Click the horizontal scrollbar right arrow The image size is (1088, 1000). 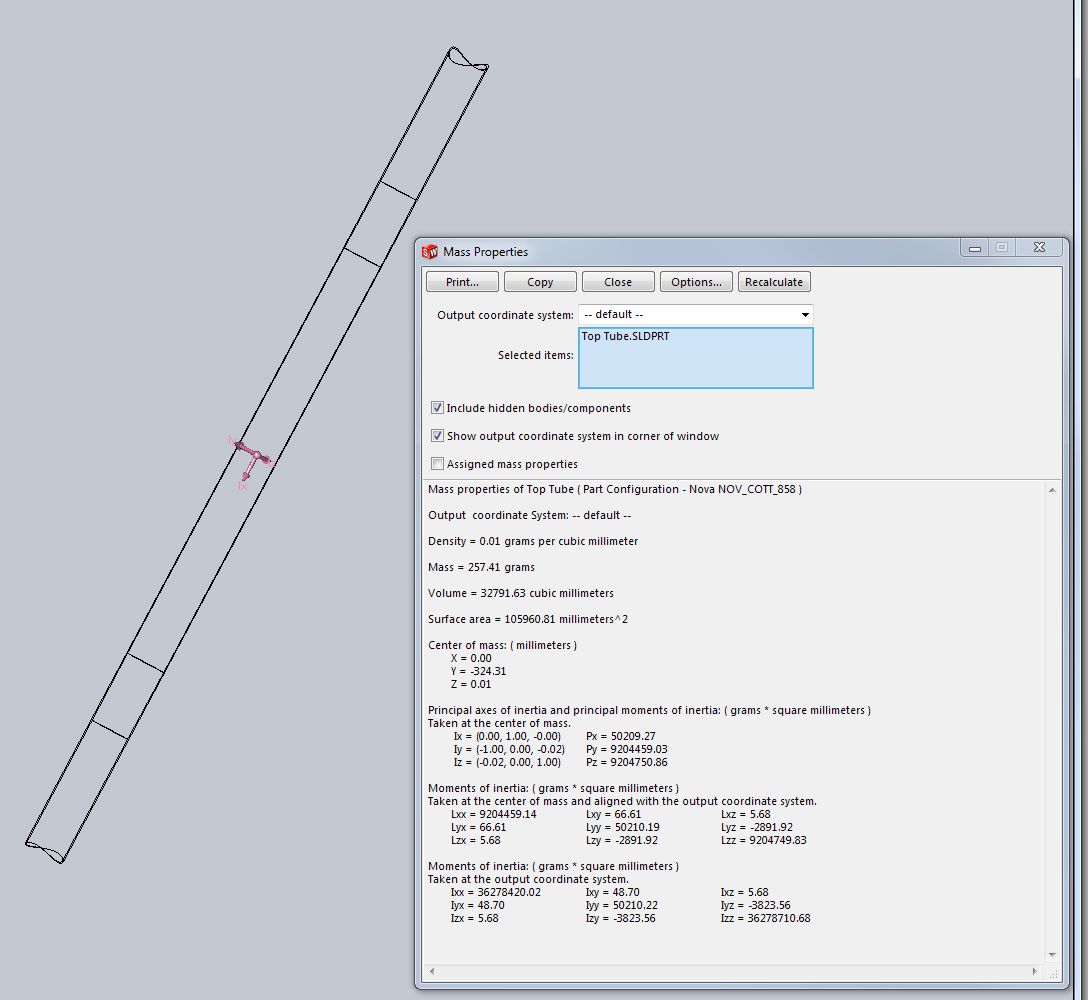[1036, 971]
